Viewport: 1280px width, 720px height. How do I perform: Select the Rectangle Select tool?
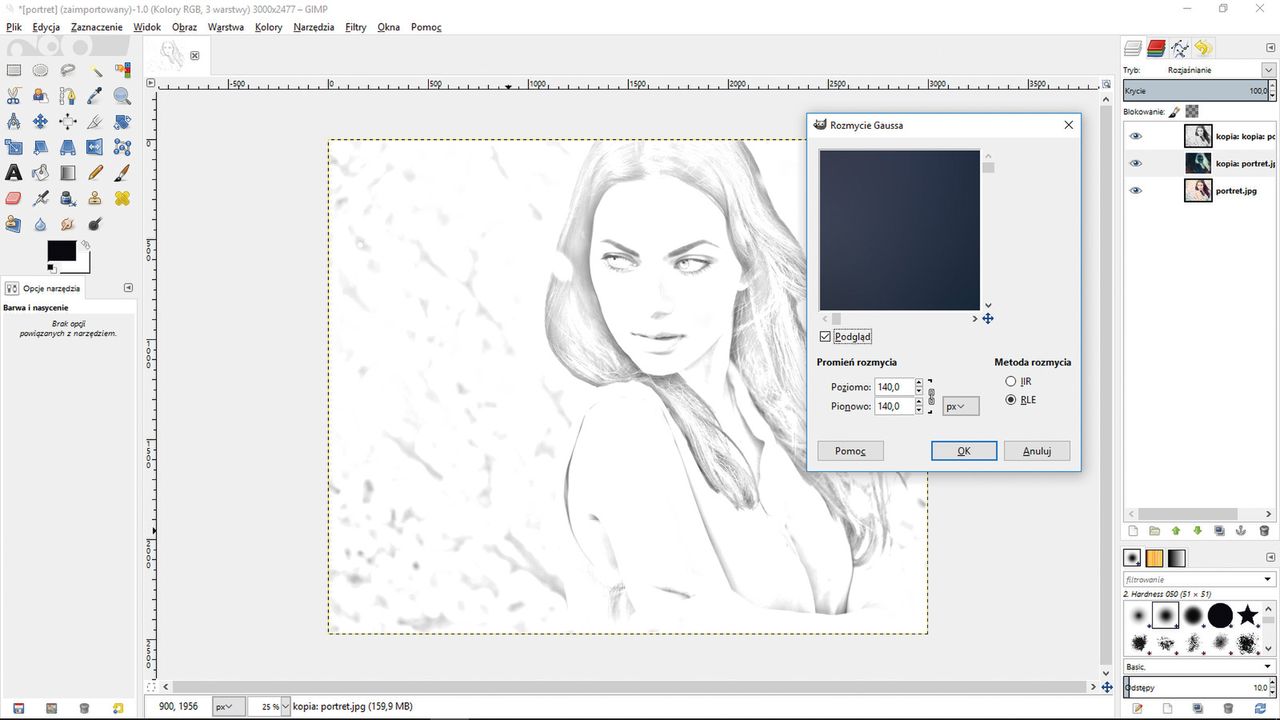point(14,70)
